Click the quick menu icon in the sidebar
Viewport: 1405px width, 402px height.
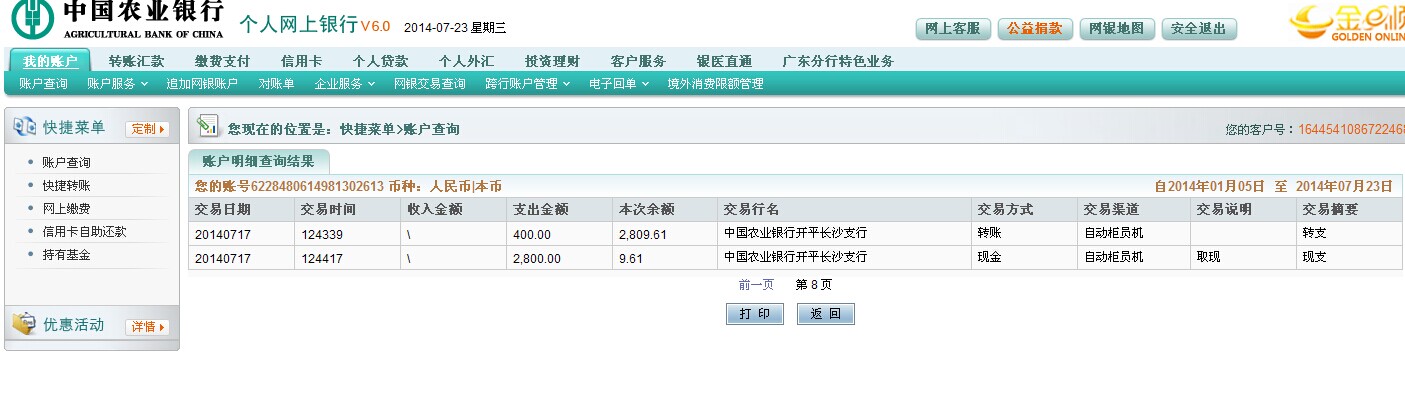[24, 128]
